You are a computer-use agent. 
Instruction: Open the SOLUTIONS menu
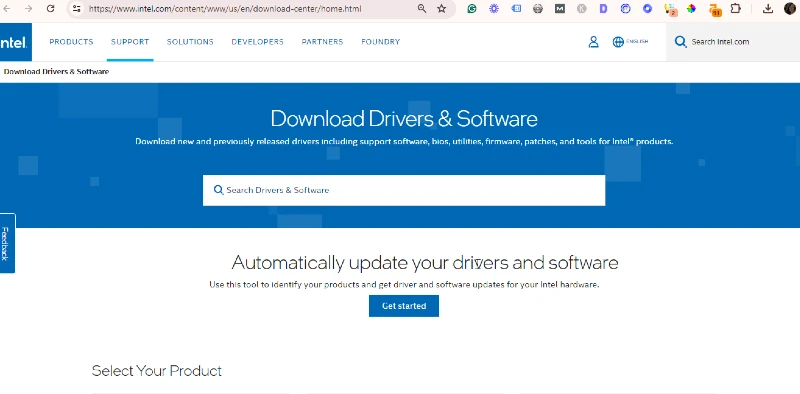click(190, 42)
